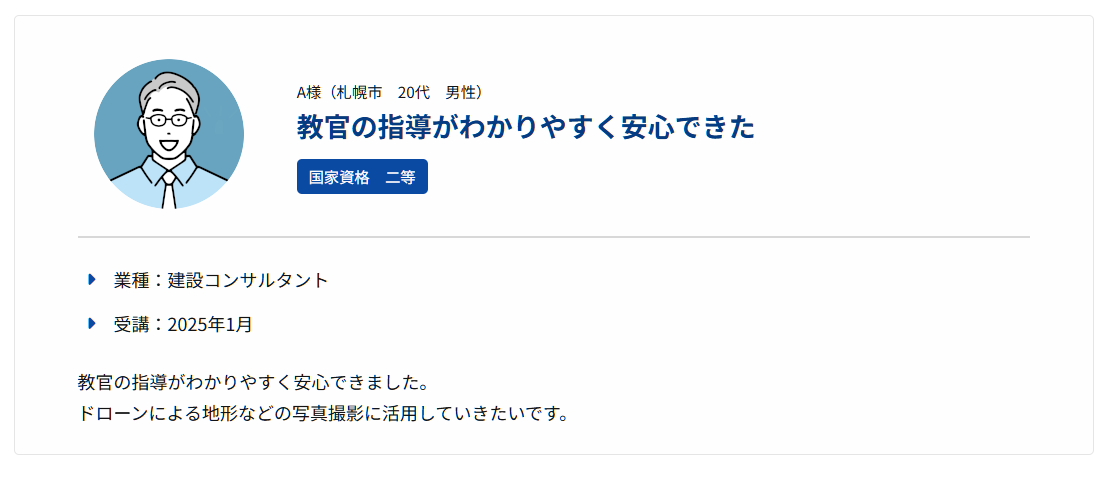
Task: Click the necktie on the avatar
Action: (169, 190)
